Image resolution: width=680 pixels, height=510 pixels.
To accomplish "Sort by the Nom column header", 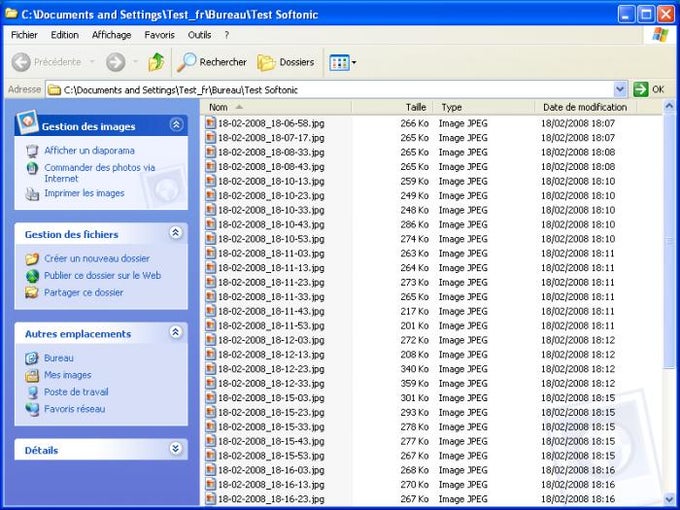I will click(x=277, y=107).
